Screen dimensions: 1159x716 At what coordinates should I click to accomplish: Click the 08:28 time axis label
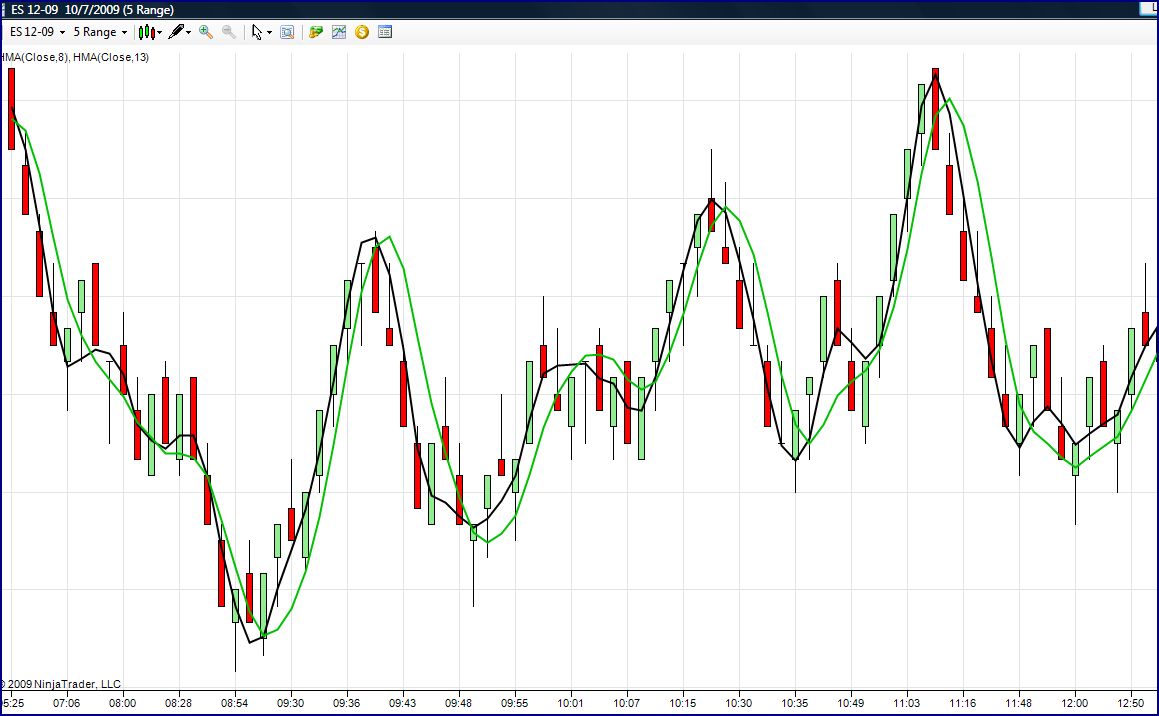pyautogui.click(x=178, y=703)
